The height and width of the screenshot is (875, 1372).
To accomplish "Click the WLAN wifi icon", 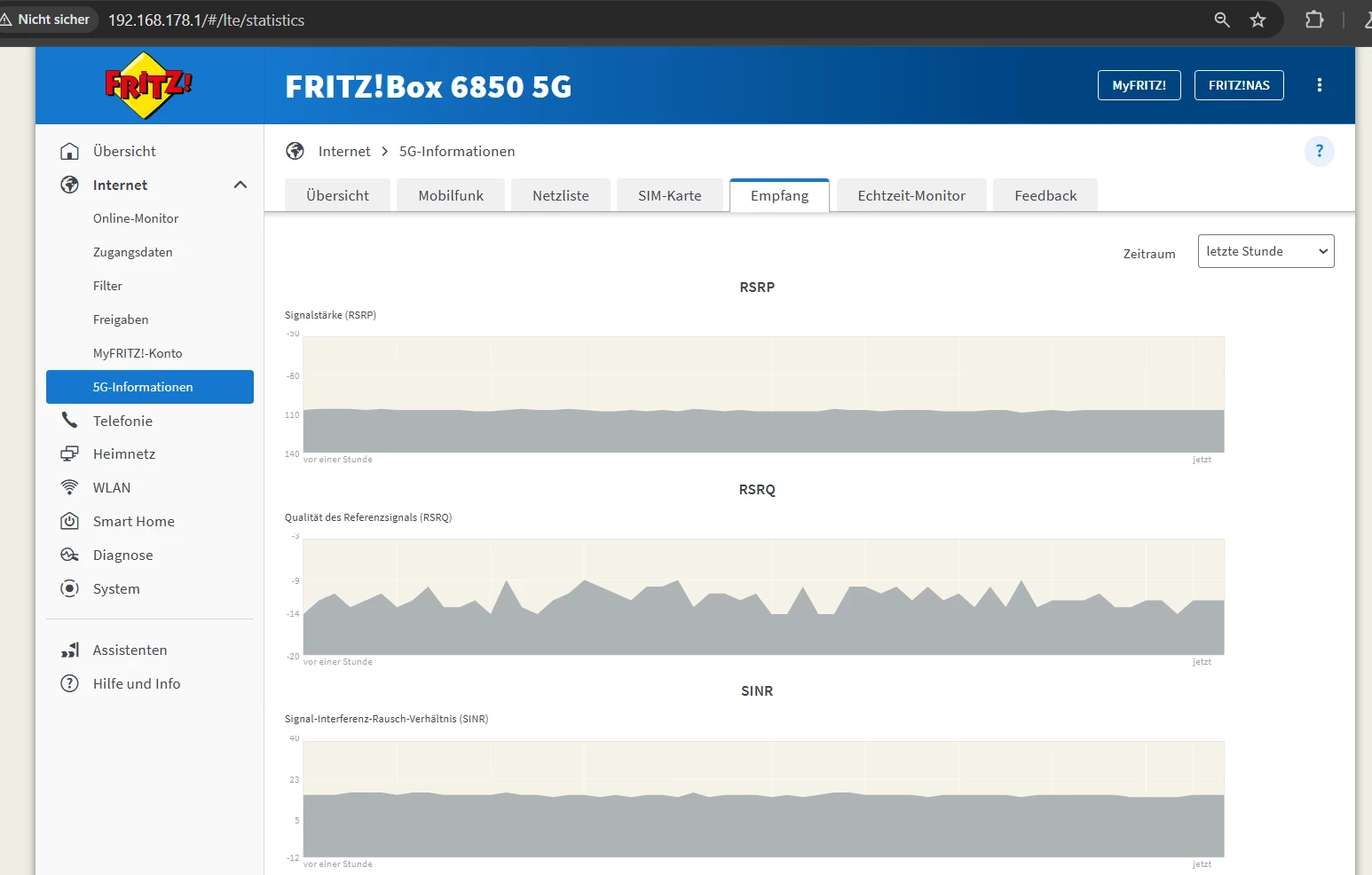I will pos(69,487).
